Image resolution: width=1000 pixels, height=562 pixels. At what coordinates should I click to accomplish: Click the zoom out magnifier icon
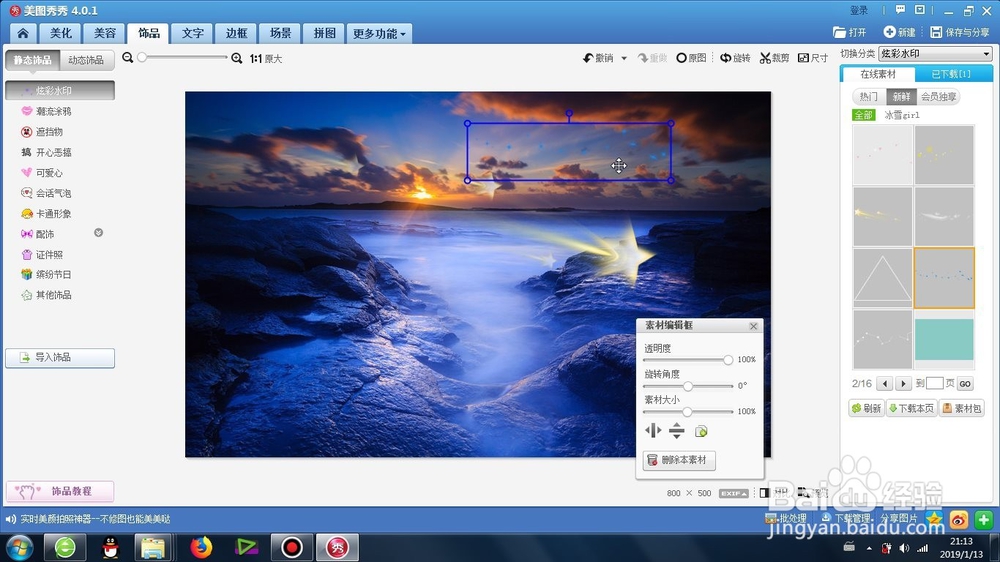coord(128,58)
